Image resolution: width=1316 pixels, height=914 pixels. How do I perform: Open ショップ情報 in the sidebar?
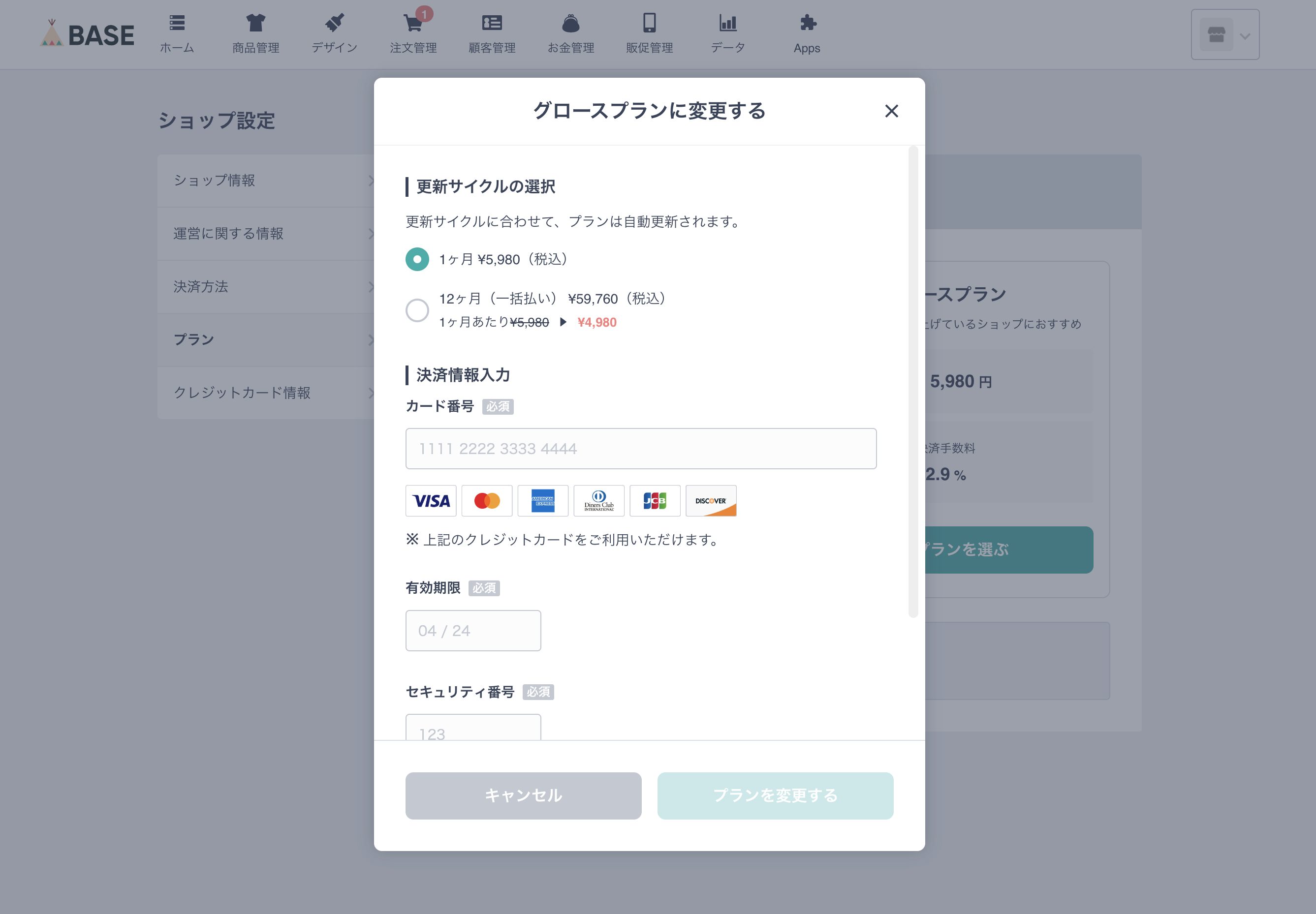[x=266, y=181]
